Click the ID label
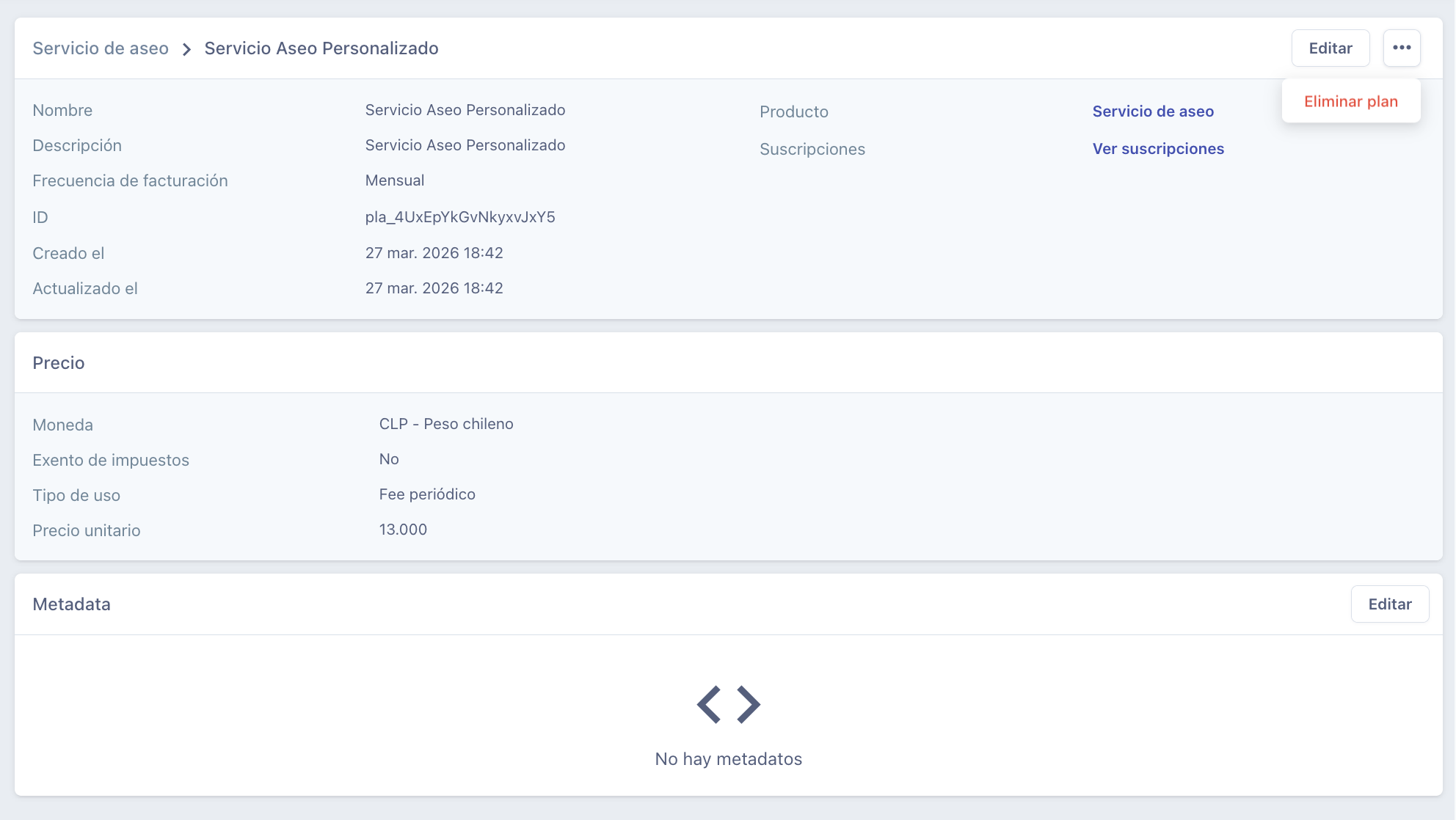This screenshot has width=1456, height=820. pos(40,218)
